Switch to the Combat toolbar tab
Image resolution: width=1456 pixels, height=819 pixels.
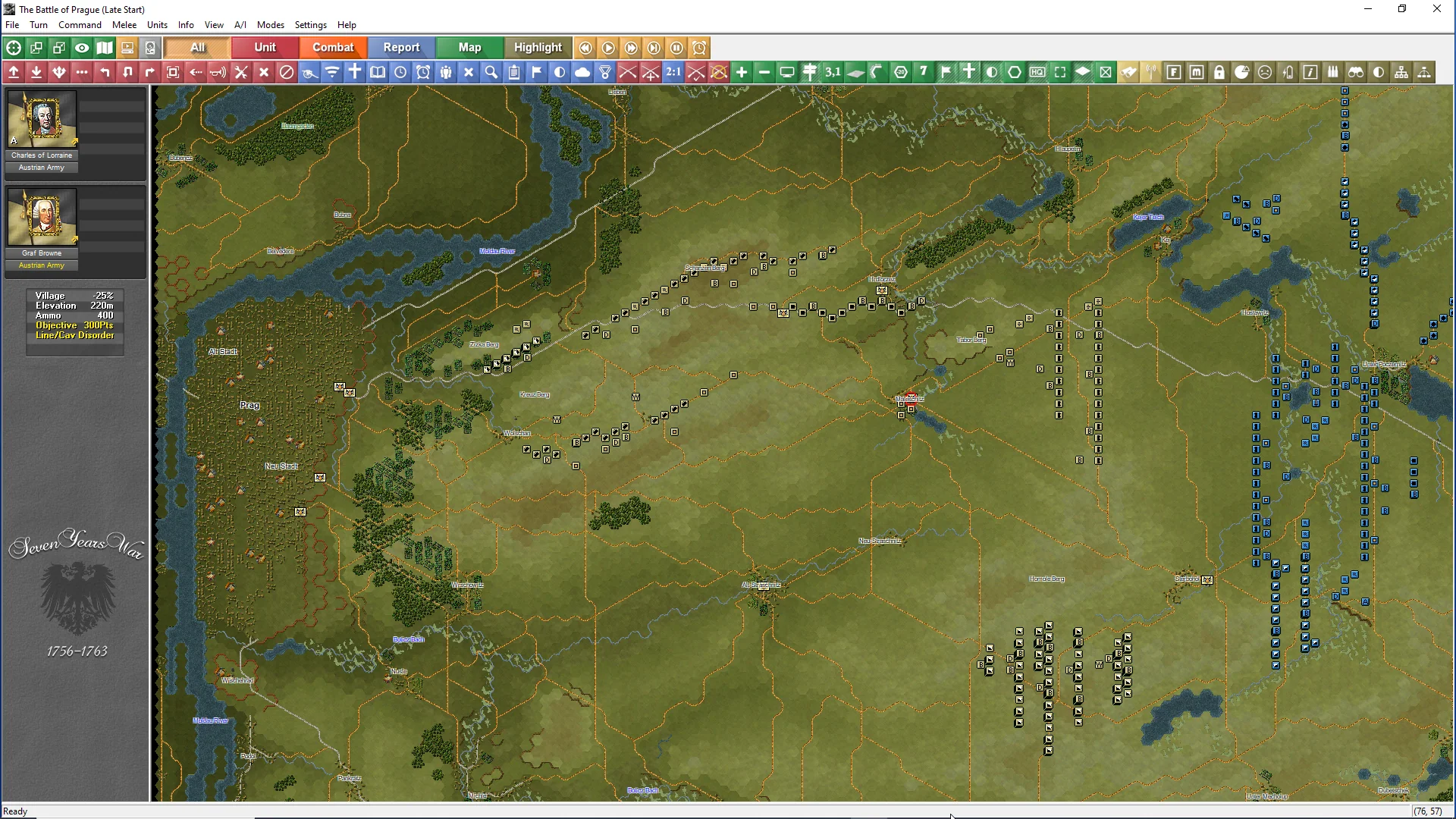(x=333, y=48)
